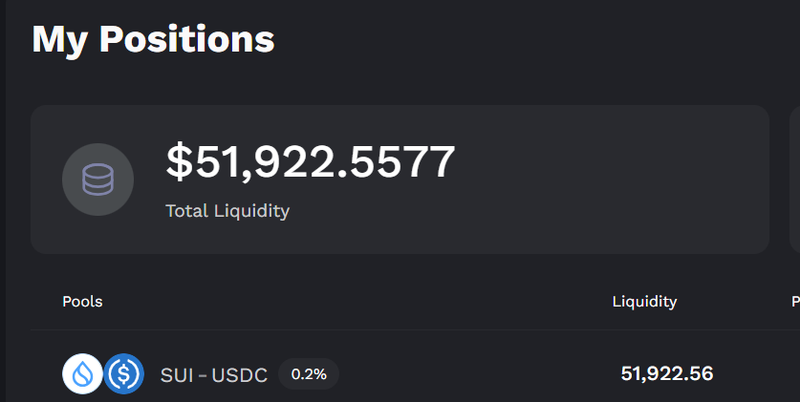Click the My Positions page heading
The image size is (800, 402).
pyautogui.click(x=153, y=39)
